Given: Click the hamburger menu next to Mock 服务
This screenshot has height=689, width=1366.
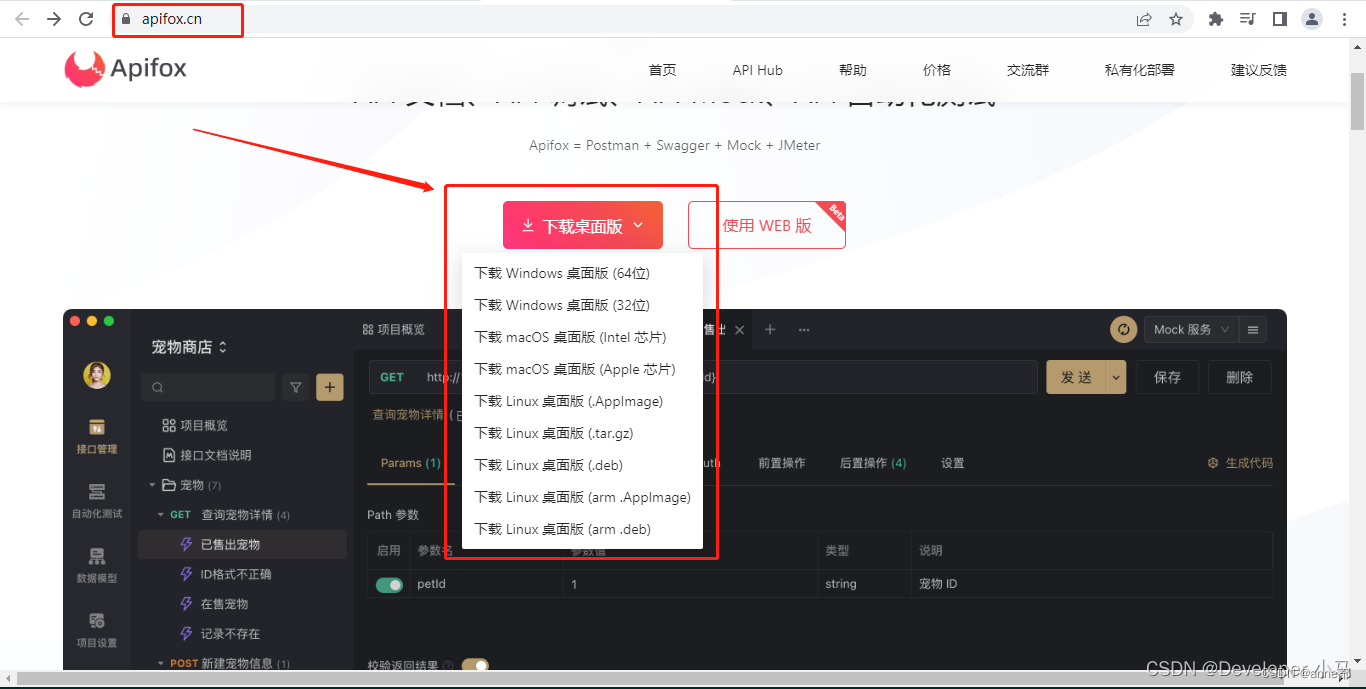Looking at the screenshot, I should [x=1253, y=329].
